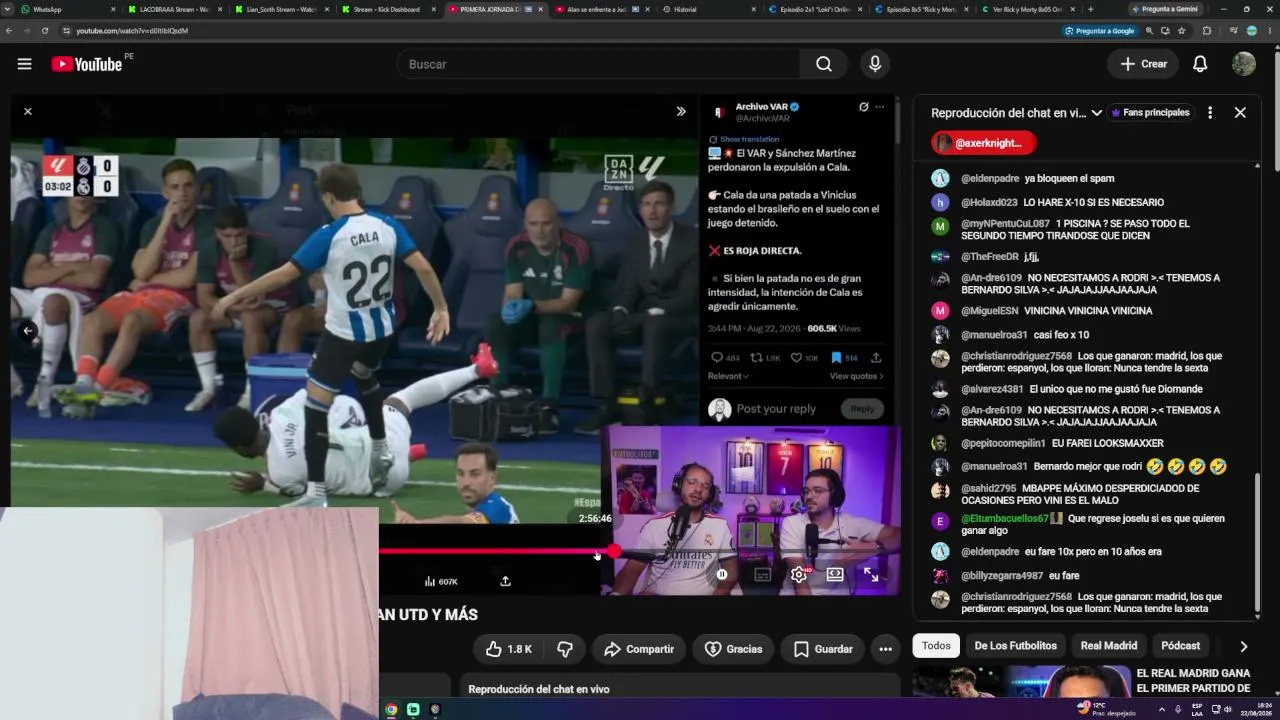Click Preguntar a Google in address bar
The width and height of the screenshot is (1280, 720).
coord(1099,31)
